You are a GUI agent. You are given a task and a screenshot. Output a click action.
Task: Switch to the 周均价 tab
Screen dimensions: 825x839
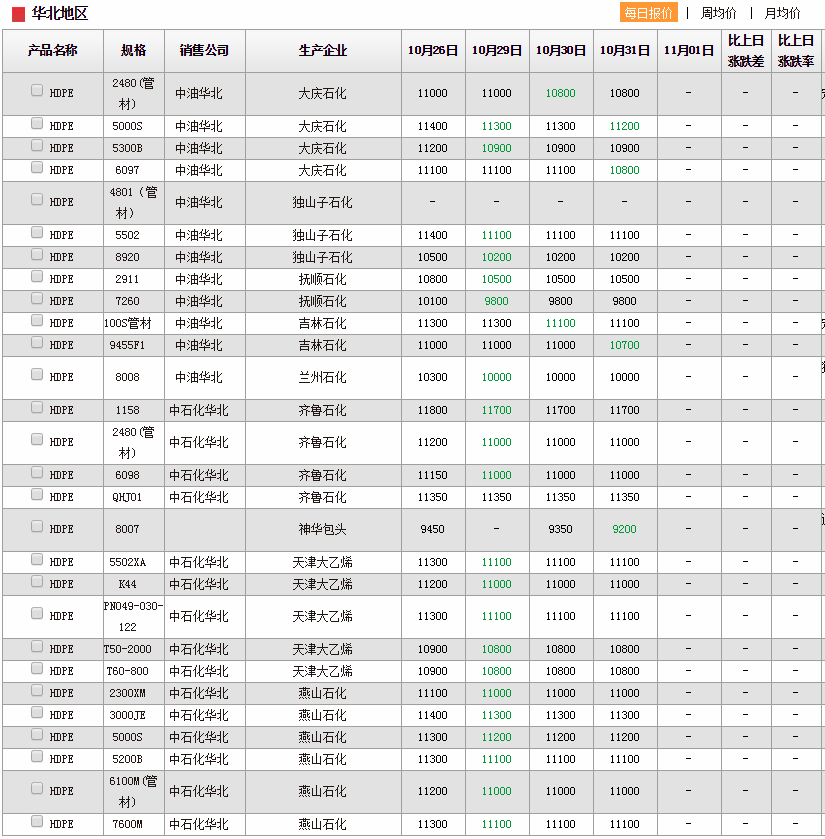pos(718,13)
